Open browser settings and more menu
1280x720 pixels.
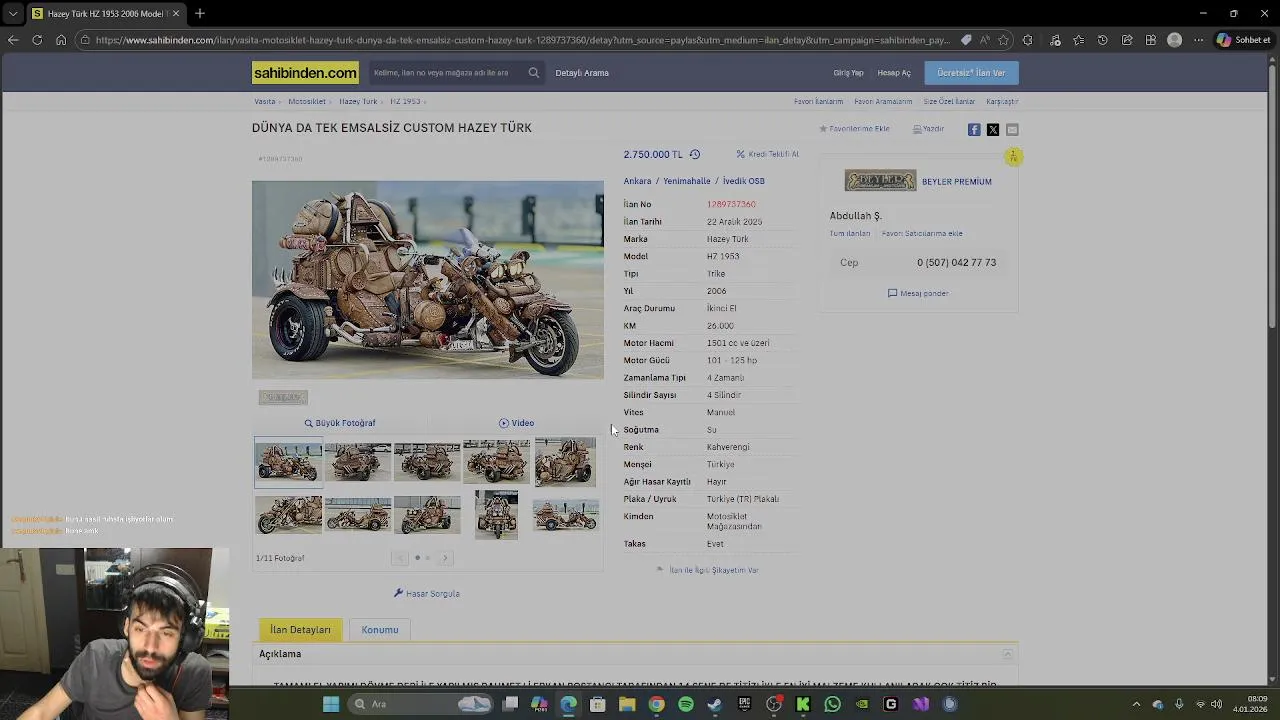pos(1199,40)
